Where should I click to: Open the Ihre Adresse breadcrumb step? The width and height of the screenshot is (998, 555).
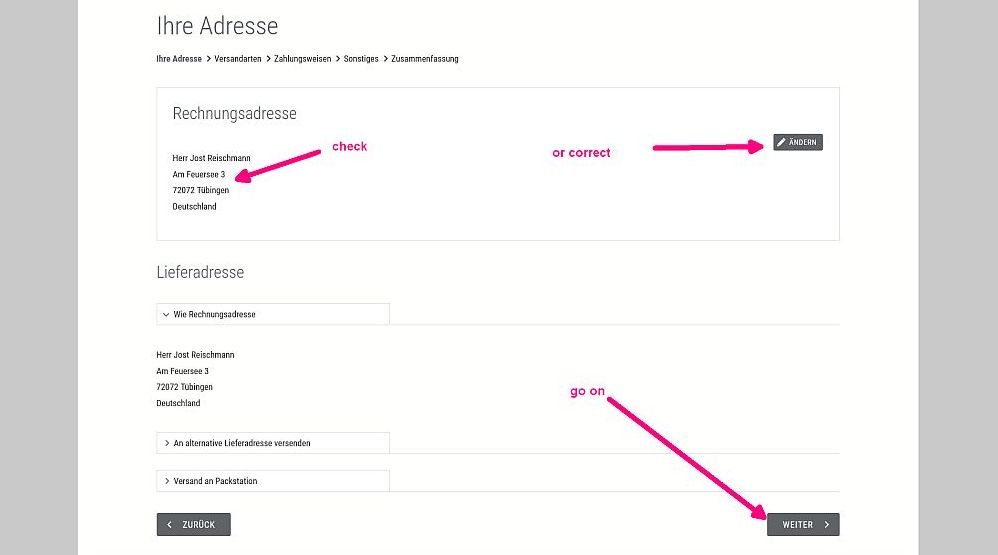(x=179, y=59)
